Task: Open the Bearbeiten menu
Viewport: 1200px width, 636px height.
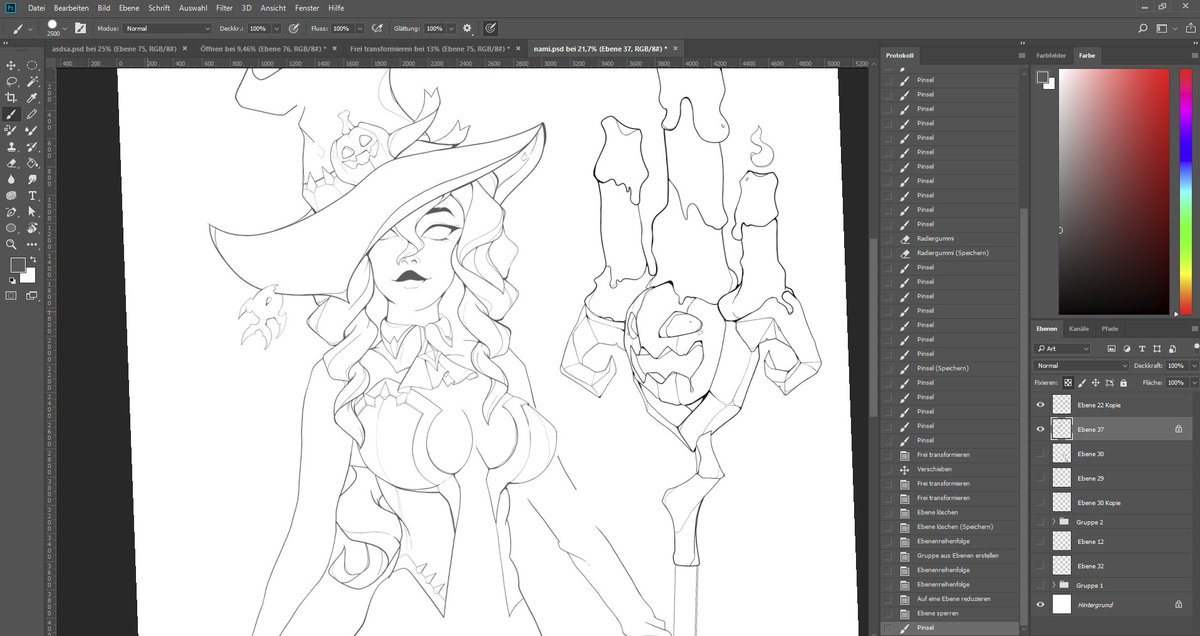Action: (69, 8)
